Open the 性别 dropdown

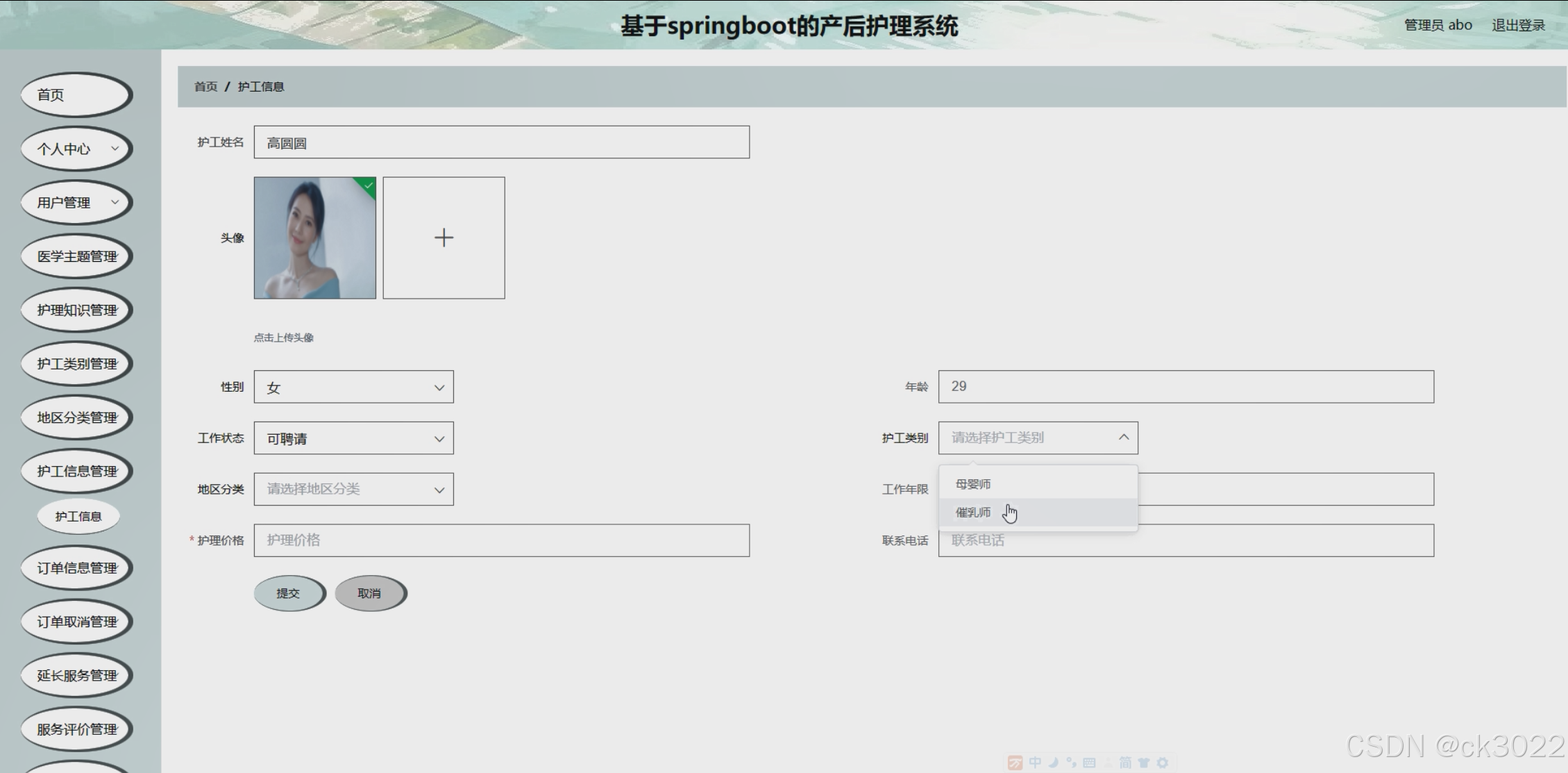tap(353, 387)
